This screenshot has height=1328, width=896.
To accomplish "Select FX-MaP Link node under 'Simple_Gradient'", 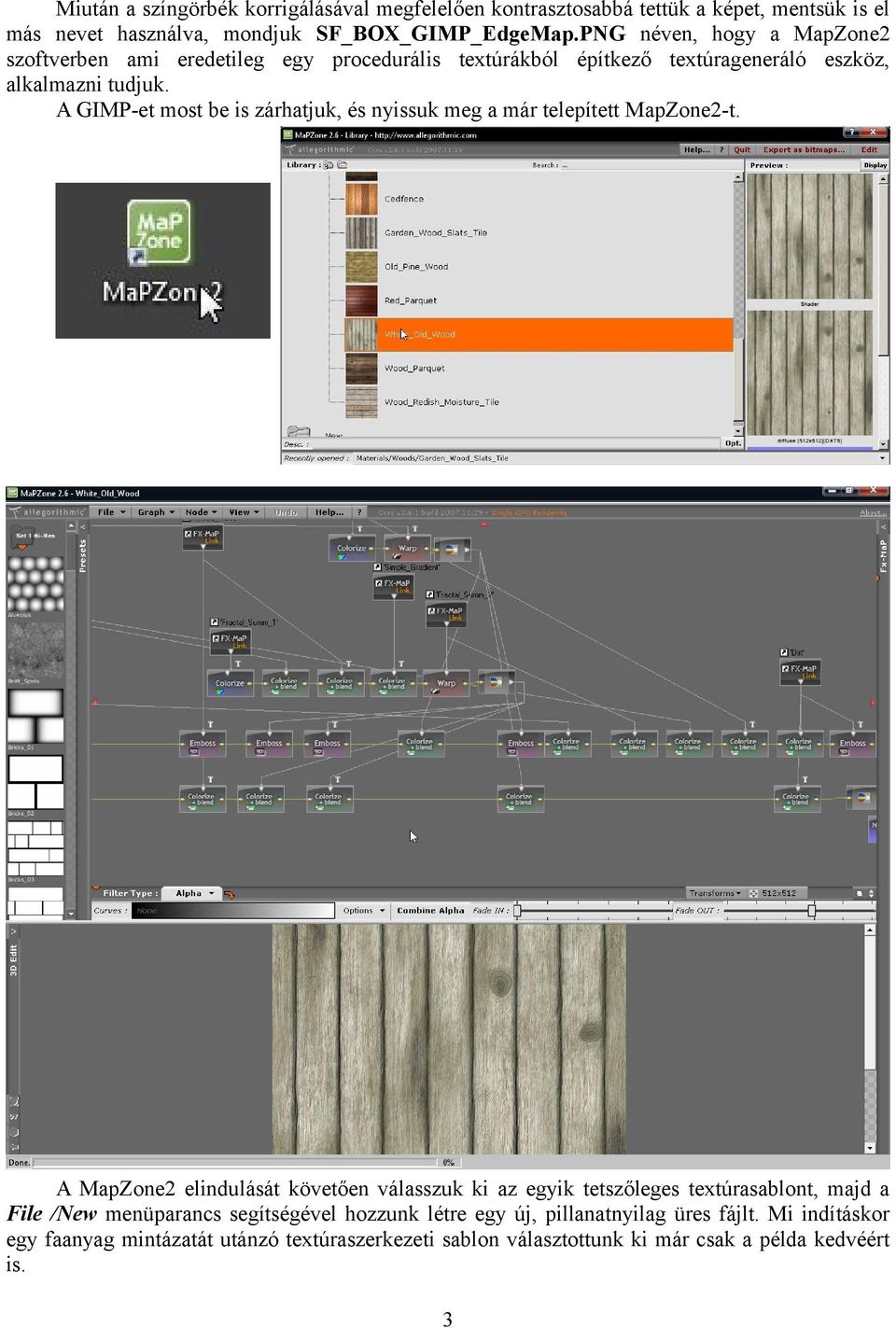I will tap(394, 586).
